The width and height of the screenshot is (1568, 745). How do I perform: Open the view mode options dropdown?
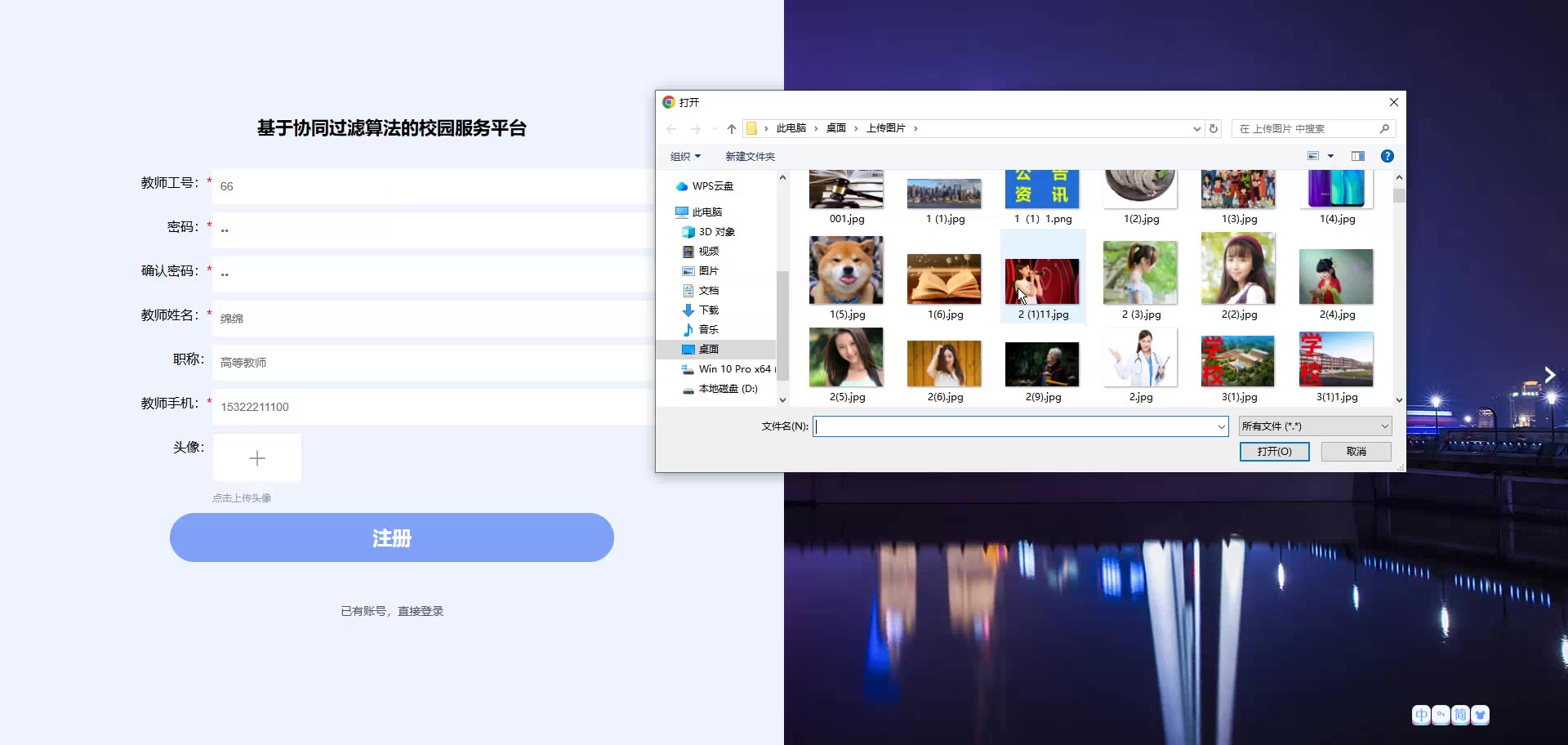click(1330, 156)
